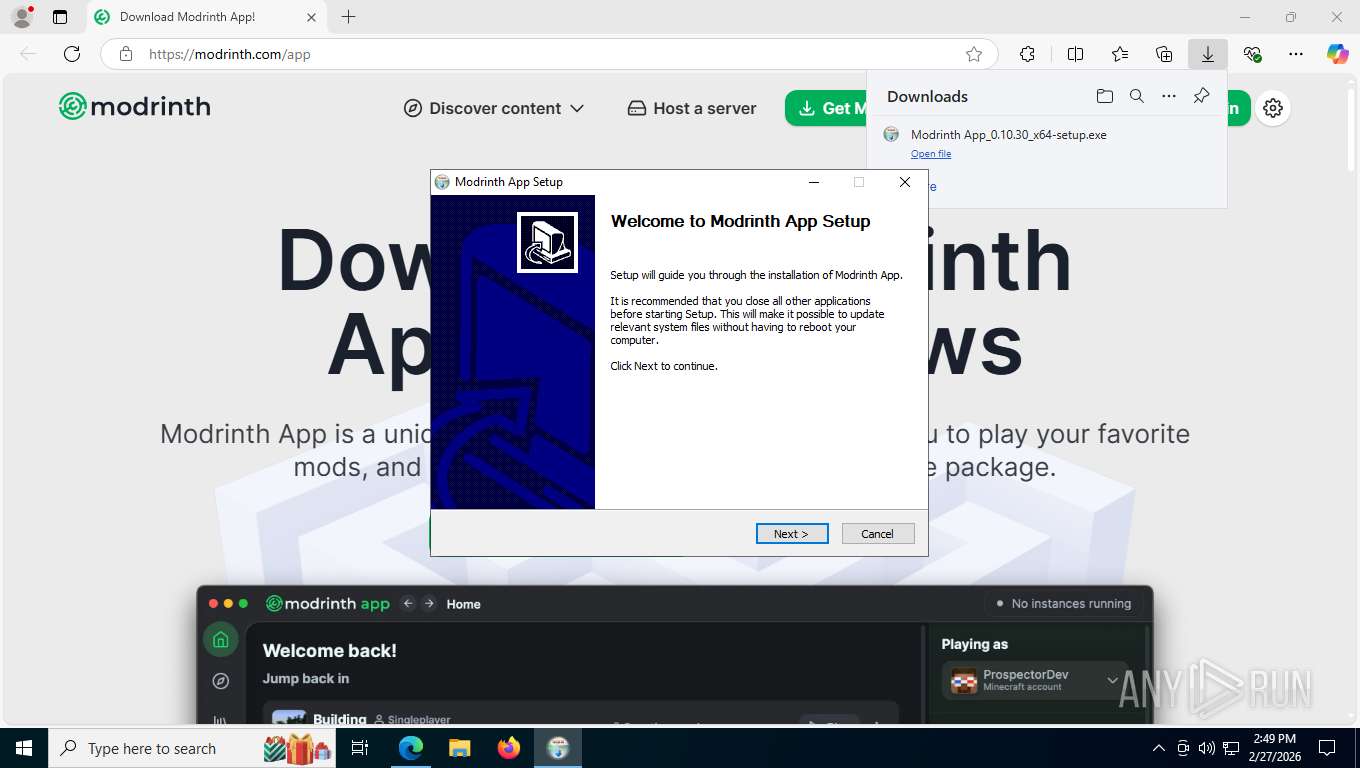Click Next in Modrinth App Setup
The height and width of the screenshot is (768, 1360).
click(x=792, y=534)
